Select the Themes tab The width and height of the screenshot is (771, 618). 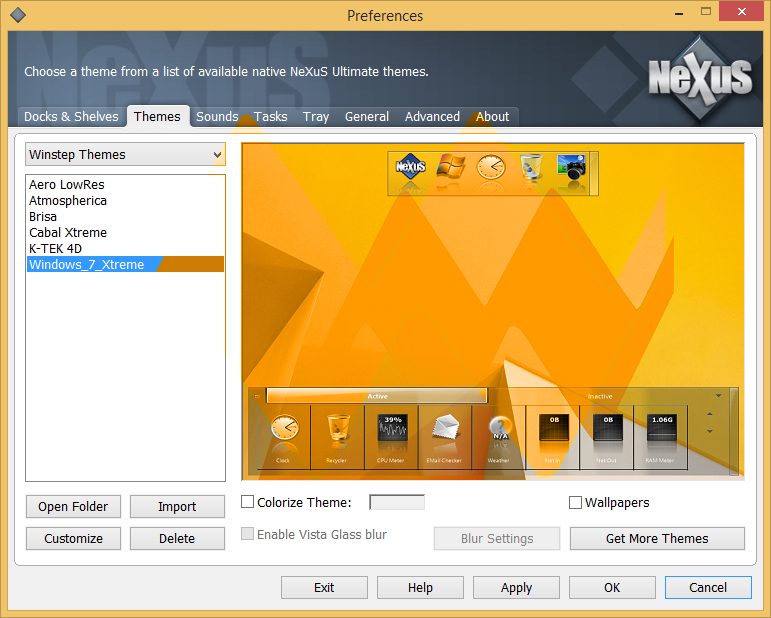pyautogui.click(x=157, y=117)
